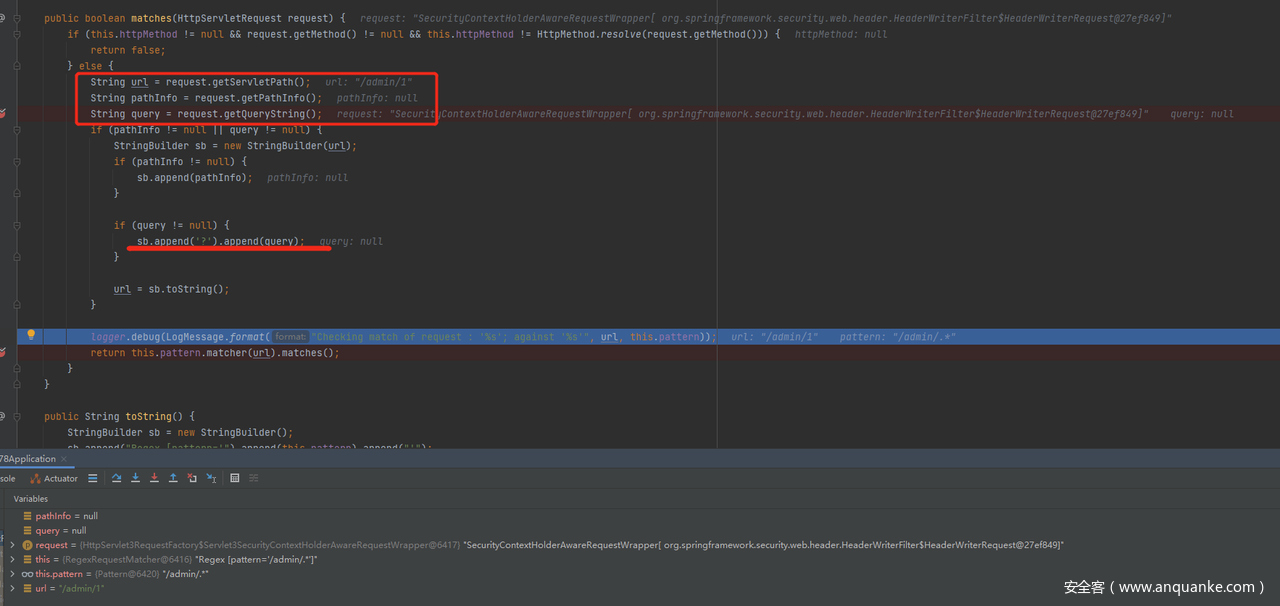The height and width of the screenshot is (606, 1280).
Task: Click the format parameter hint in logger line
Action: tap(290, 337)
